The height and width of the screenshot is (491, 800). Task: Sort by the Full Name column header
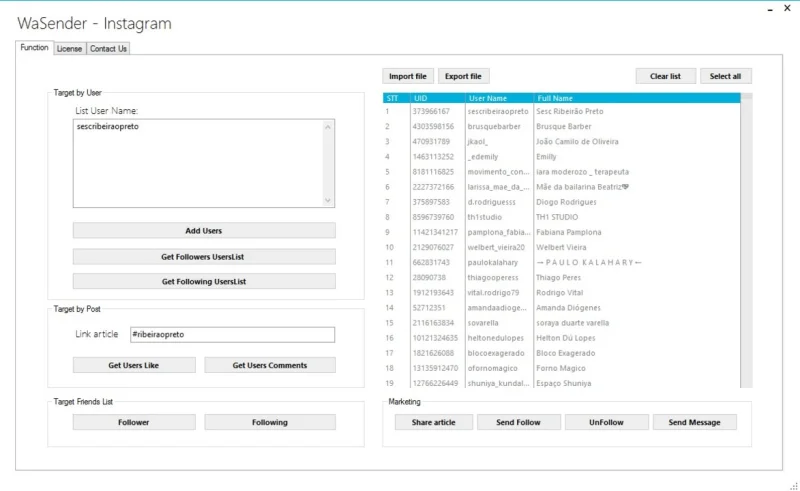637,98
